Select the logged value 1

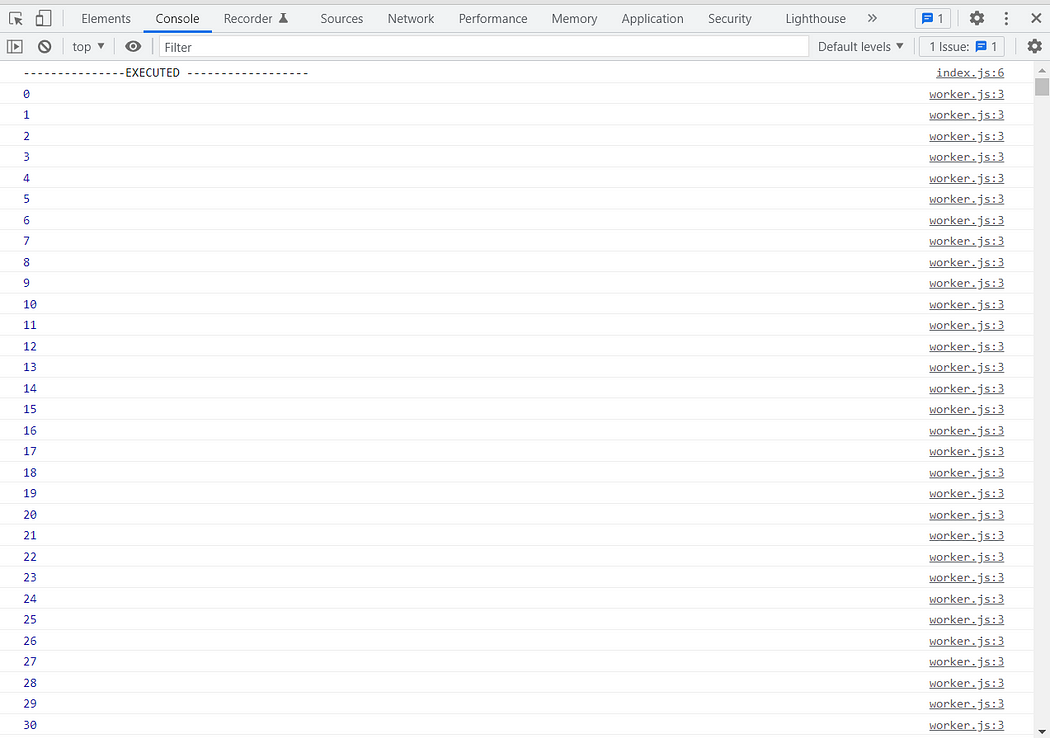pos(26,115)
